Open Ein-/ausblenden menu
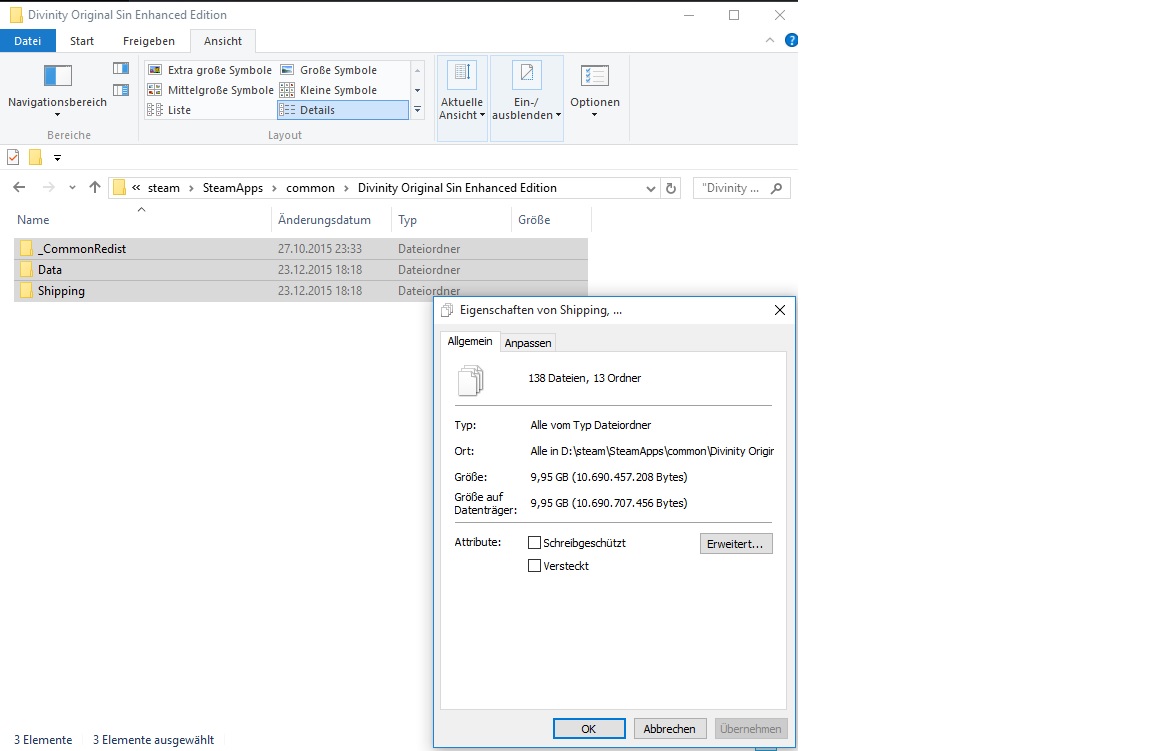The image size is (1152, 751). tap(527, 98)
